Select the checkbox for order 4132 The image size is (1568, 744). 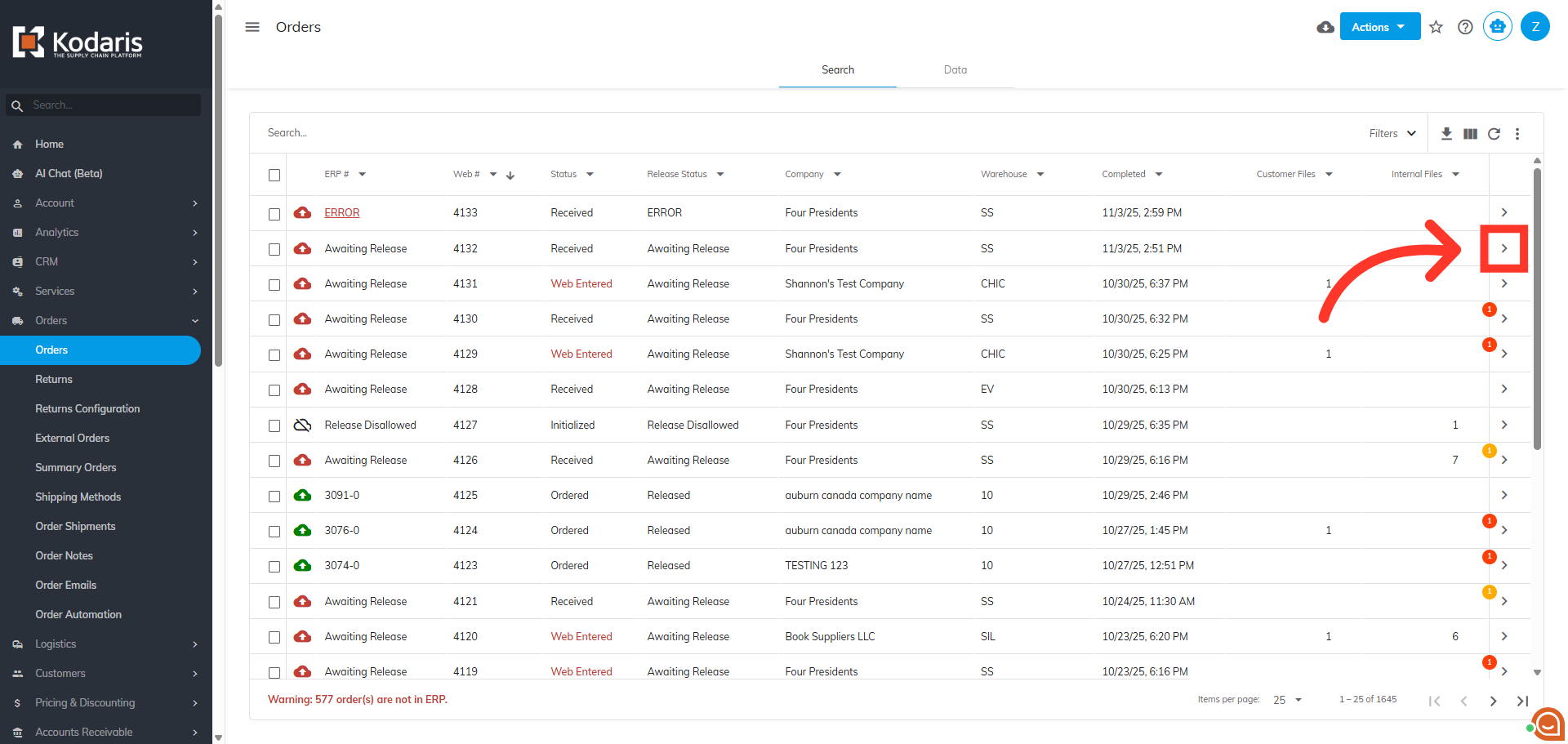[x=274, y=249]
